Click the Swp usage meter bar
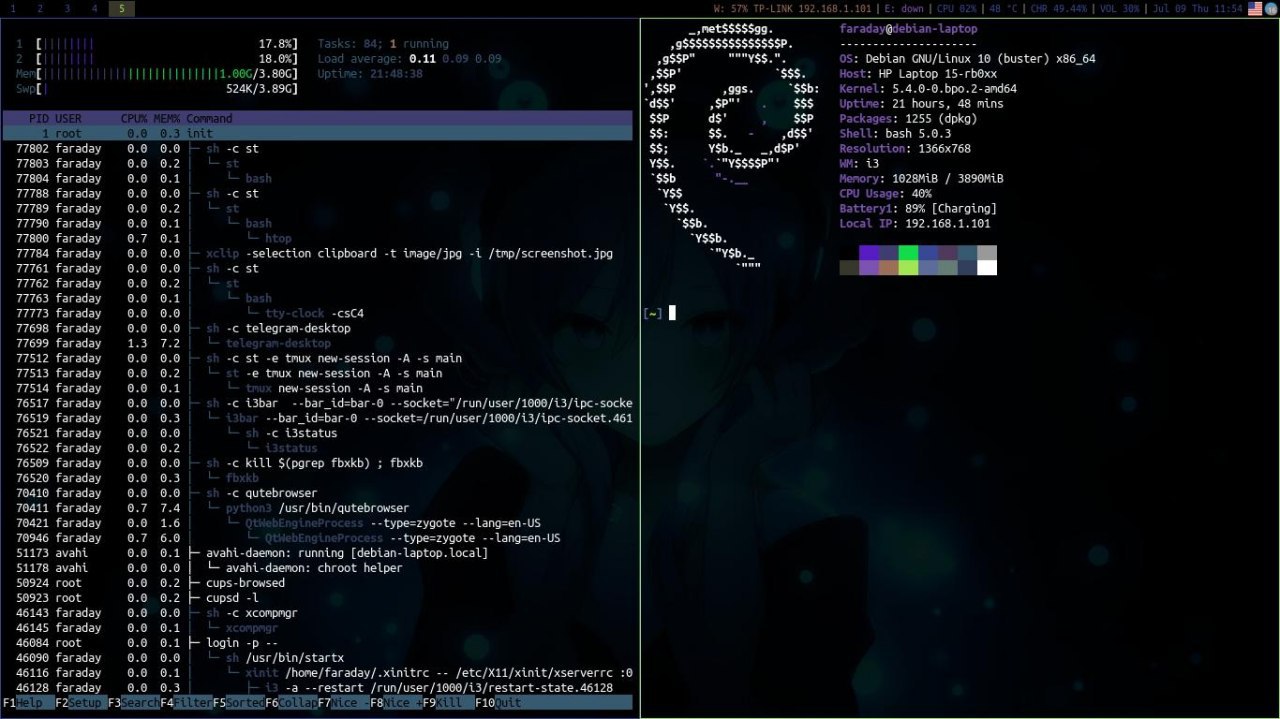Screen dimensions: 1280x719 pyautogui.click(x=157, y=89)
